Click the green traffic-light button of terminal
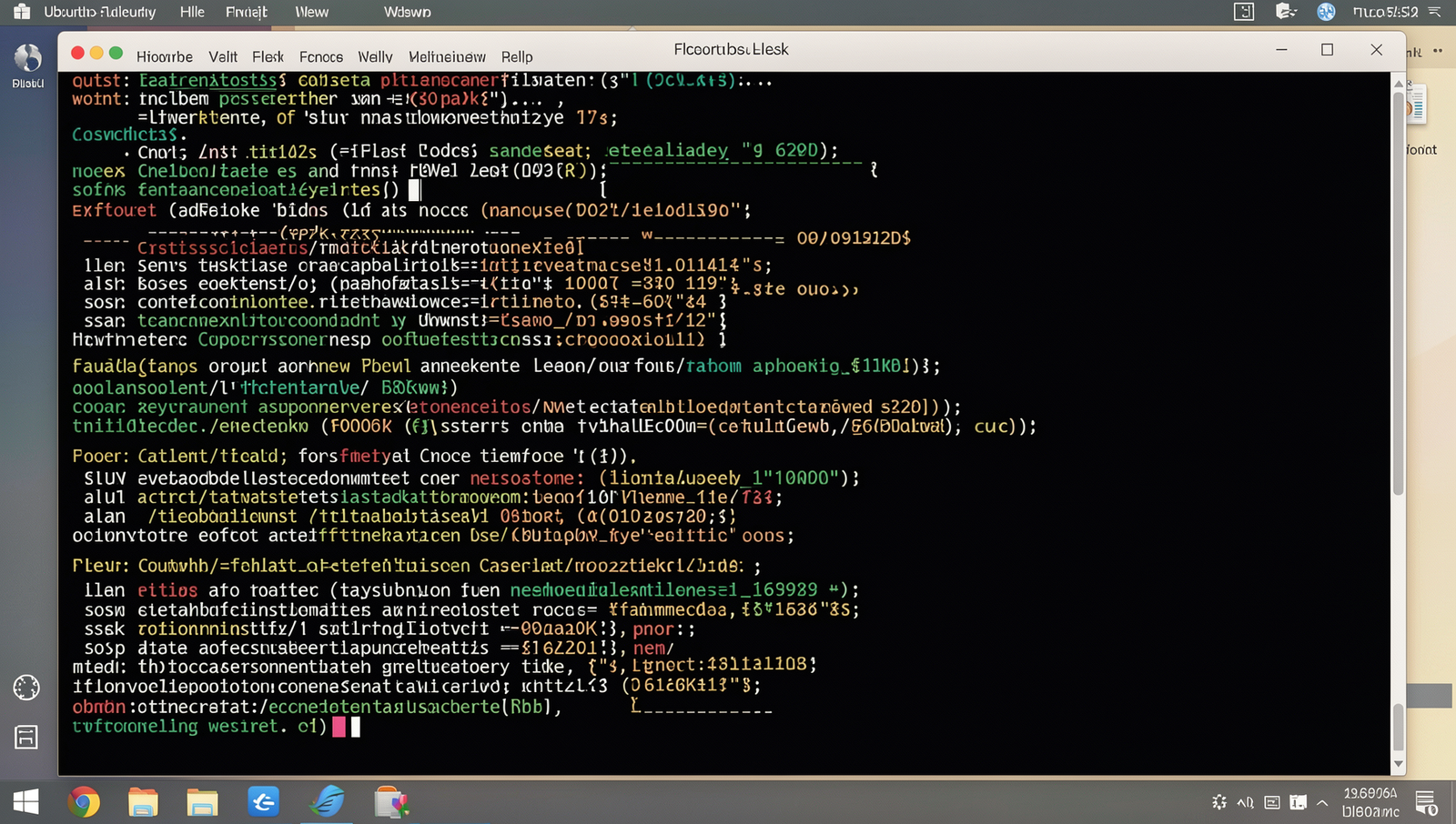Viewport: 1456px width, 824px height. (116, 54)
